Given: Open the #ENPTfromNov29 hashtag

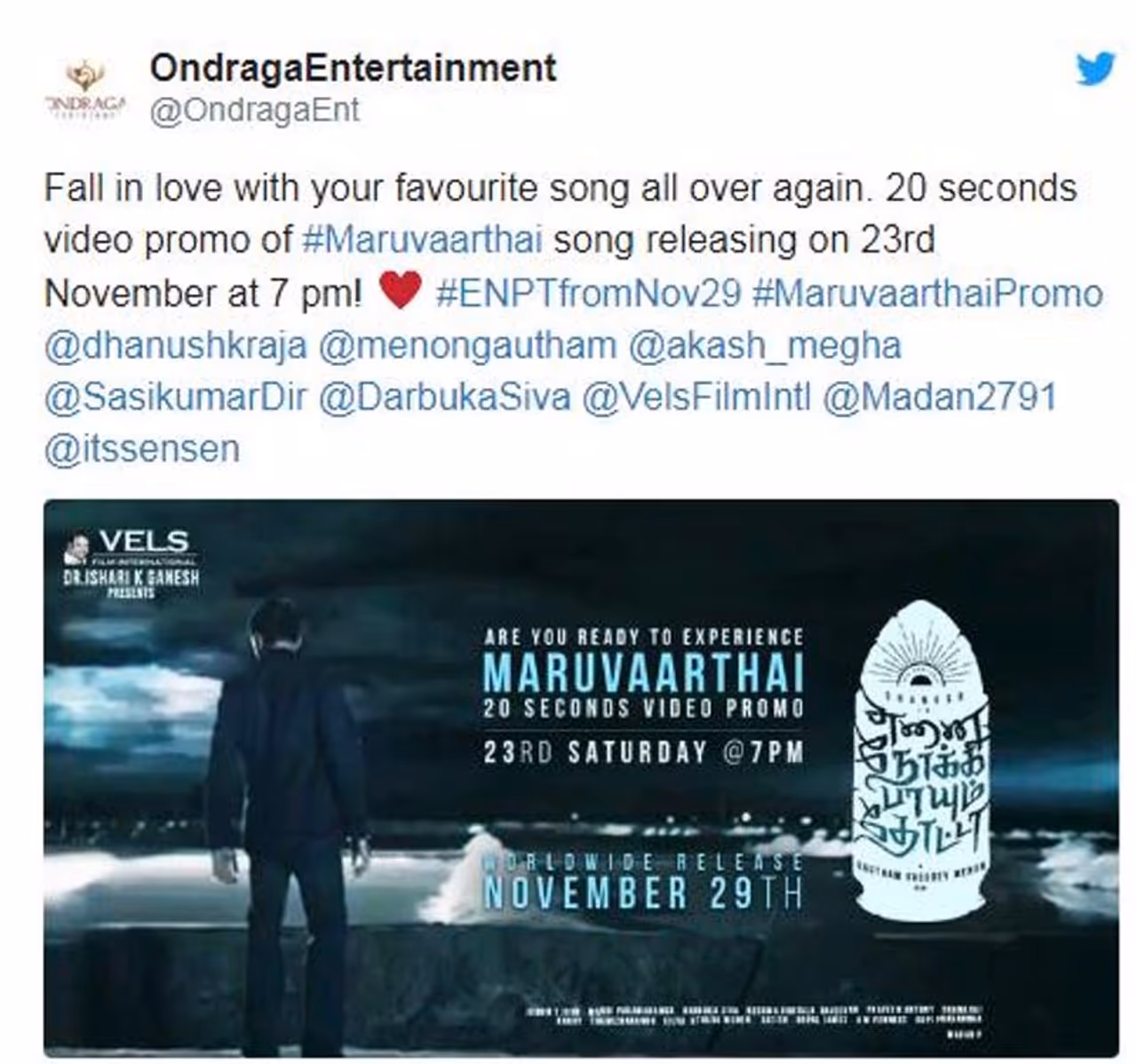Looking at the screenshot, I should click(x=588, y=292).
